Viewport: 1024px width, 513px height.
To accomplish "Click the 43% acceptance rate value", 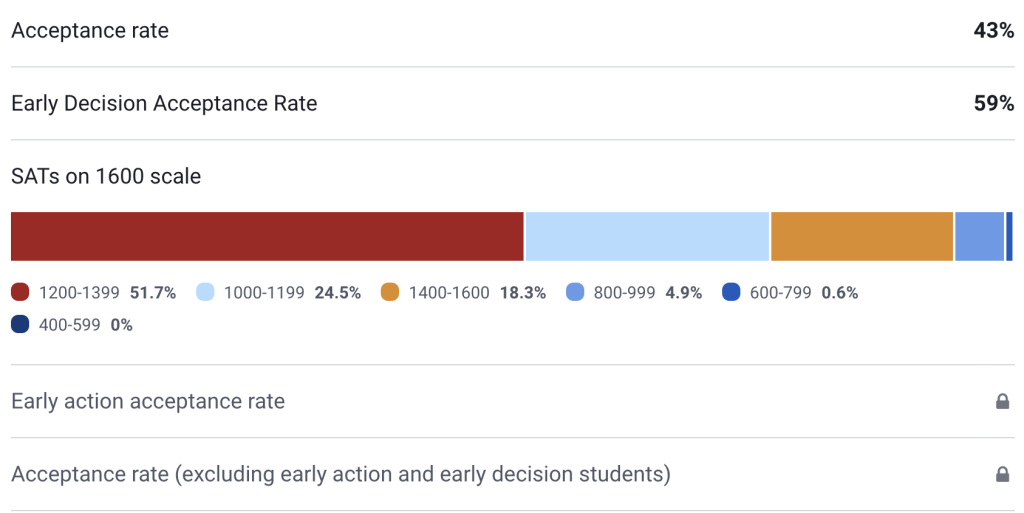I will click(993, 31).
